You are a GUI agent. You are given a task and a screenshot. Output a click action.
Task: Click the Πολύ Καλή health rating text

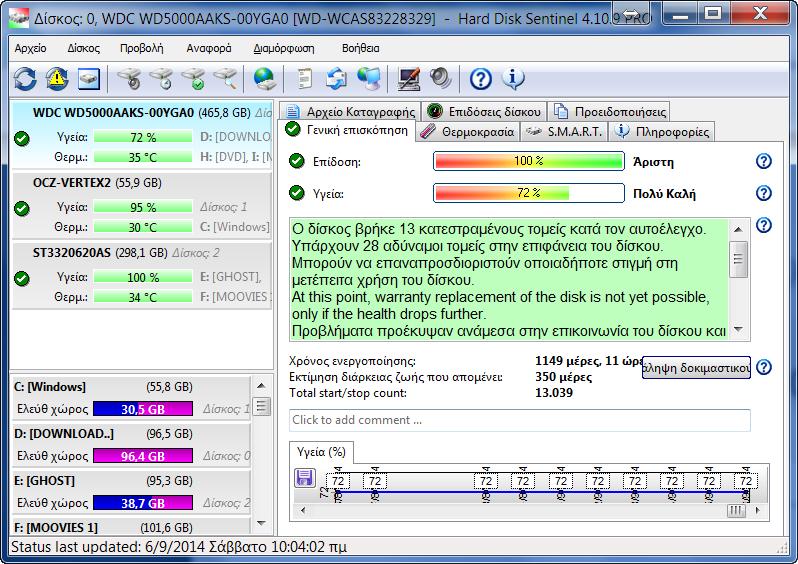pyautogui.click(x=664, y=194)
